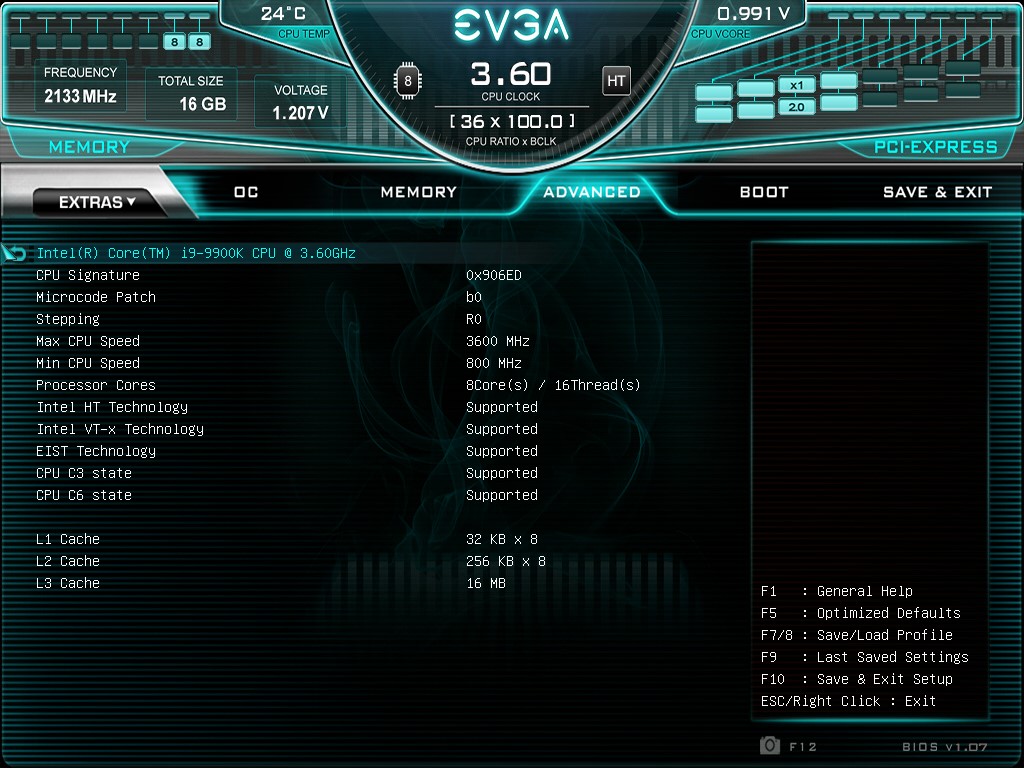Select the Intel(R) Core(TM) i9-9900K header row

point(196,253)
